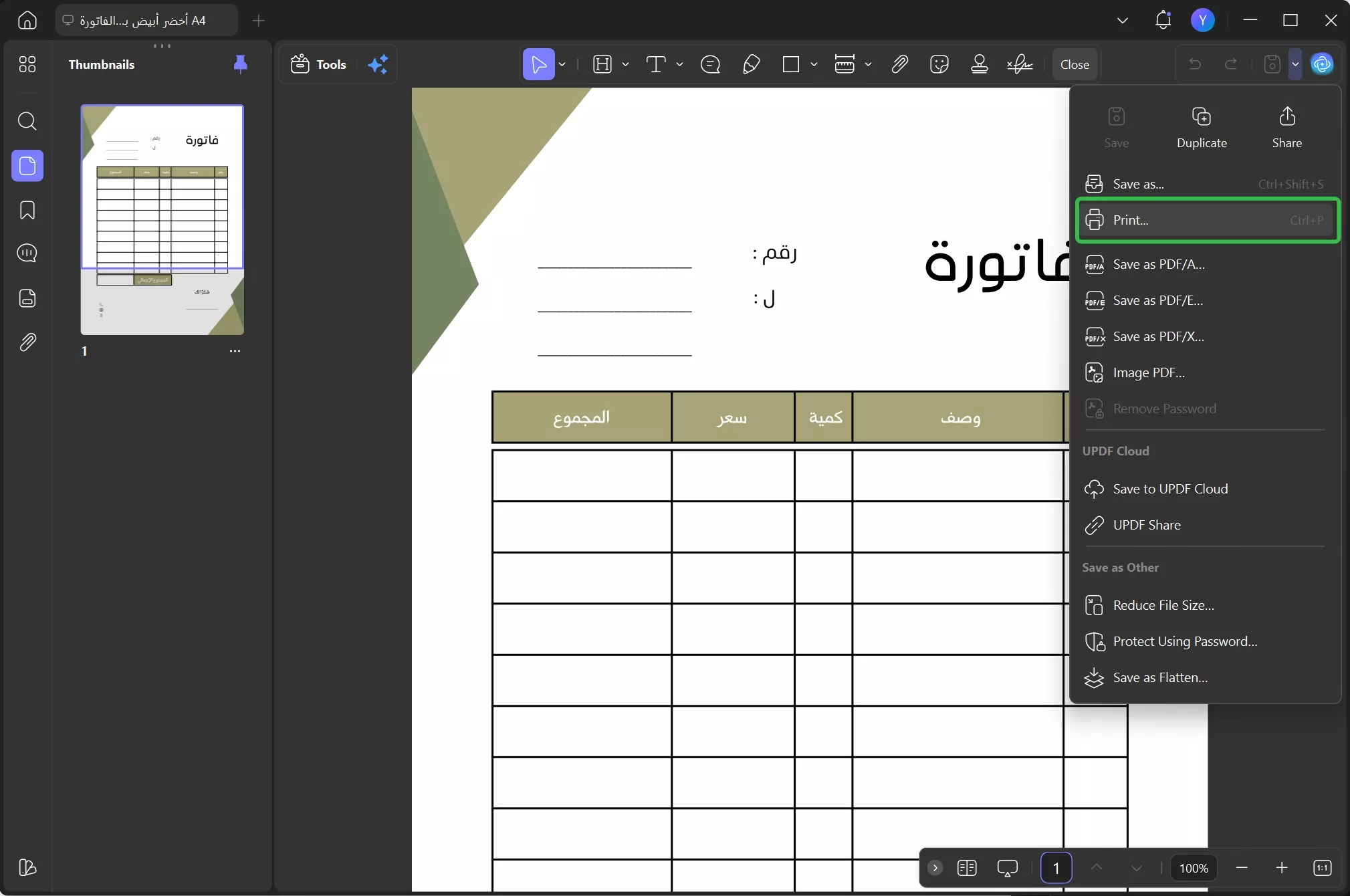The height and width of the screenshot is (896, 1350).
Task: Open a new tab with plus
Action: pos(259,21)
